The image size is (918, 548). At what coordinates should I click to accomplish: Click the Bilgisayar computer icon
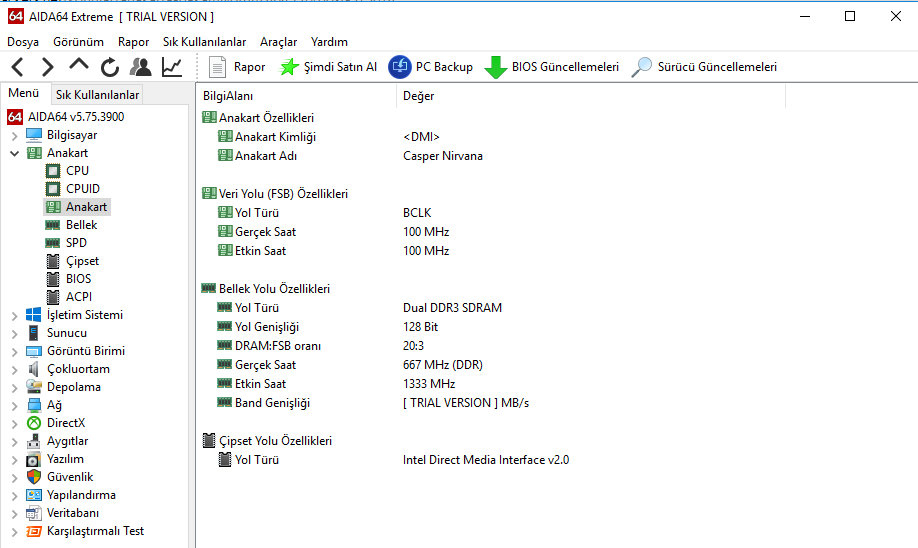coord(34,135)
